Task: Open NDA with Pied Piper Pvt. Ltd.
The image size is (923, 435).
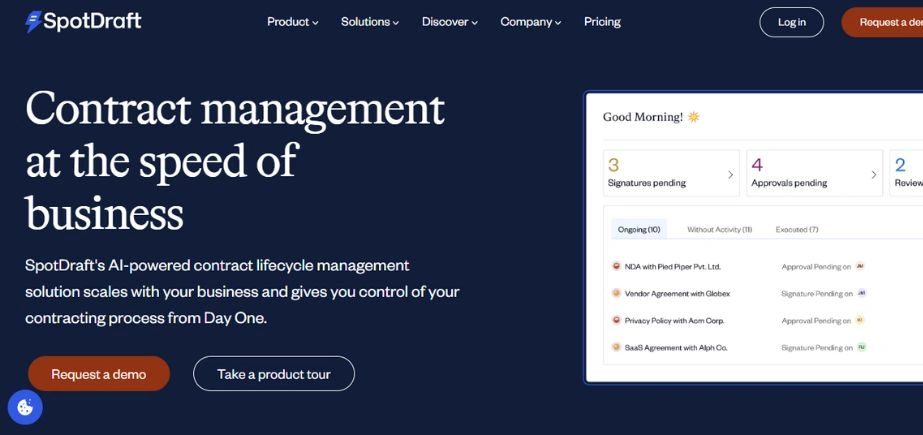Action: pyautogui.click(x=672, y=267)
